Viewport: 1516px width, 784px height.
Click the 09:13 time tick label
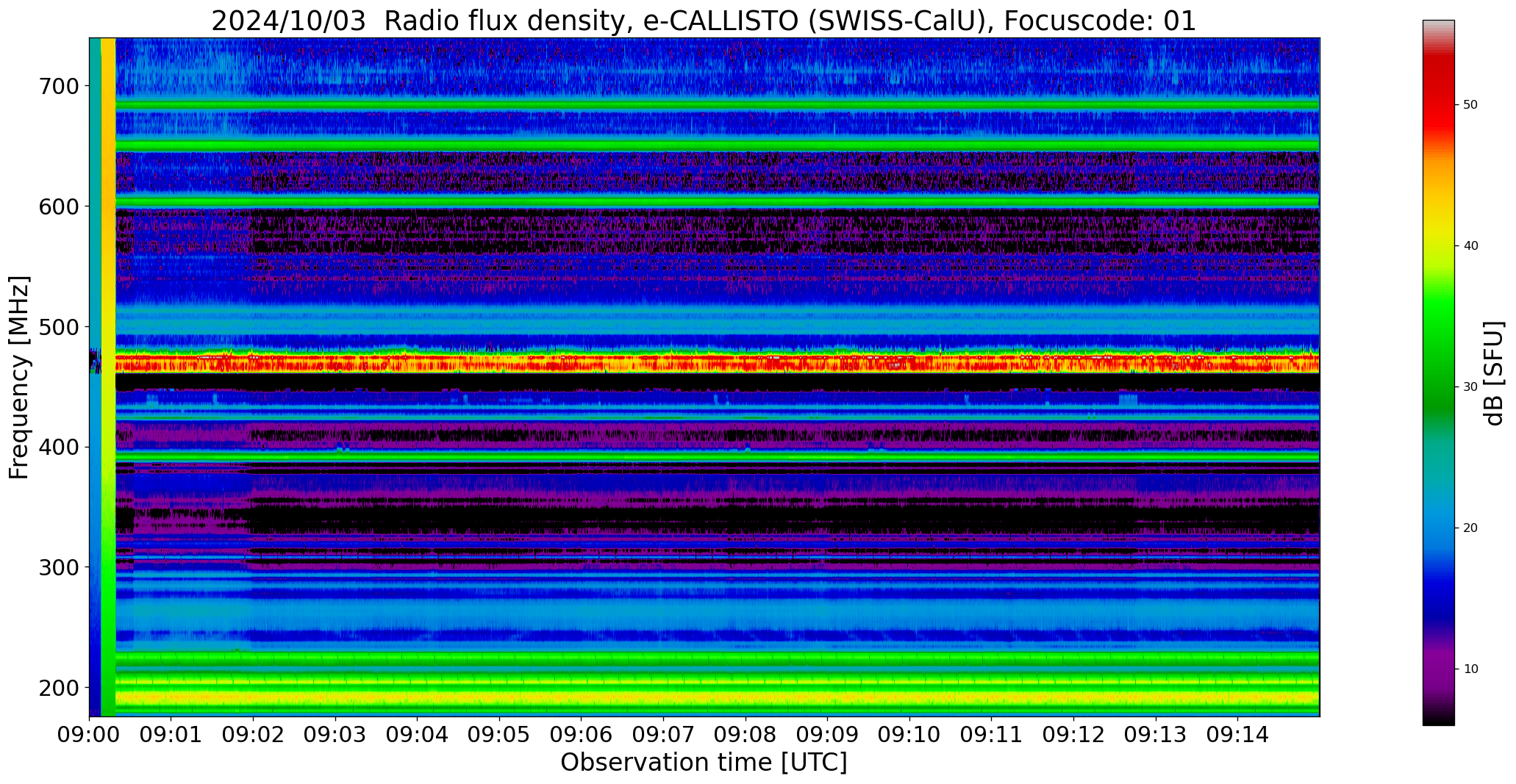(1155, 735)
